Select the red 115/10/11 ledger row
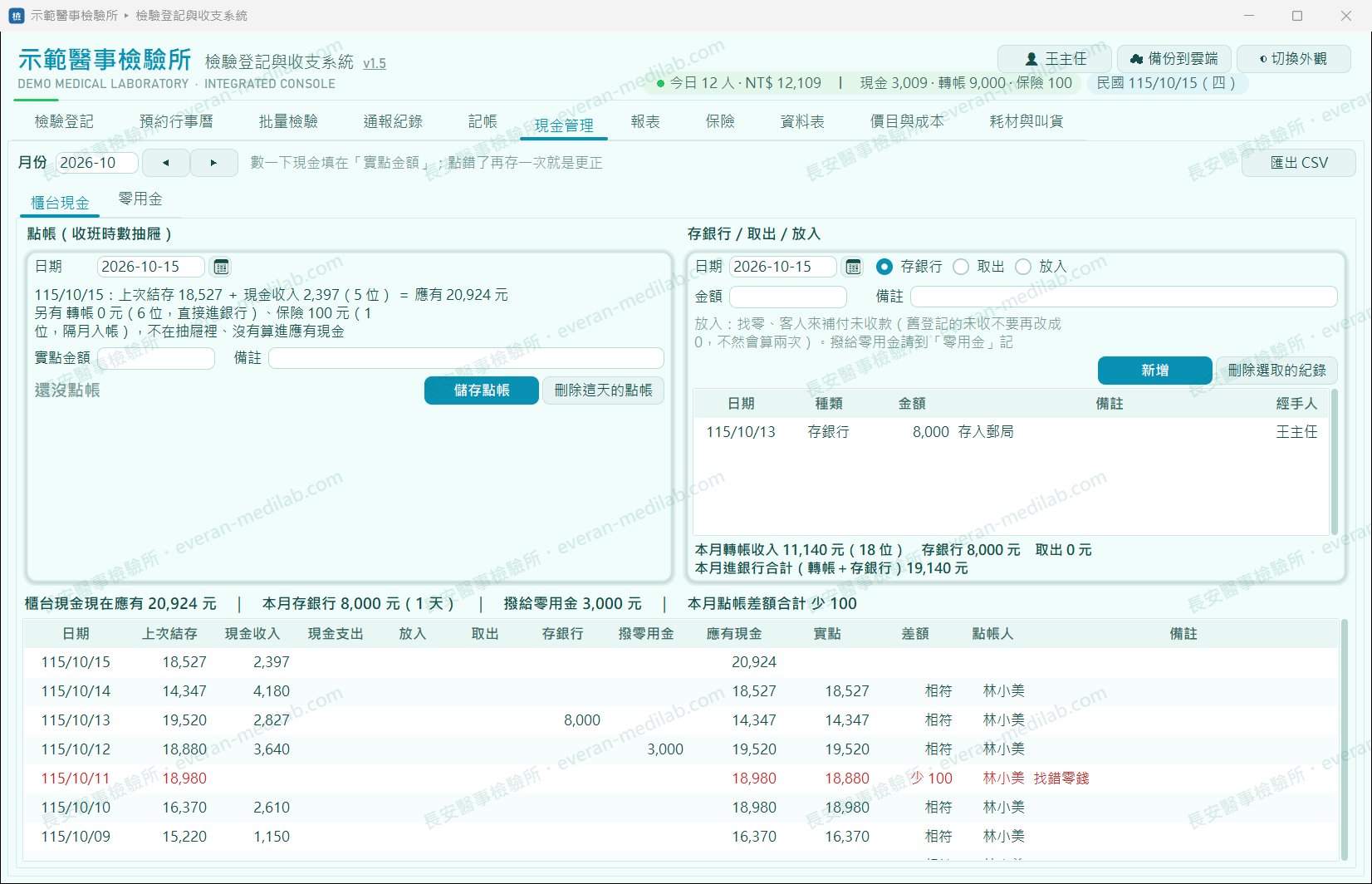This screenshot has width=1372, height=884. click(680, 778)
